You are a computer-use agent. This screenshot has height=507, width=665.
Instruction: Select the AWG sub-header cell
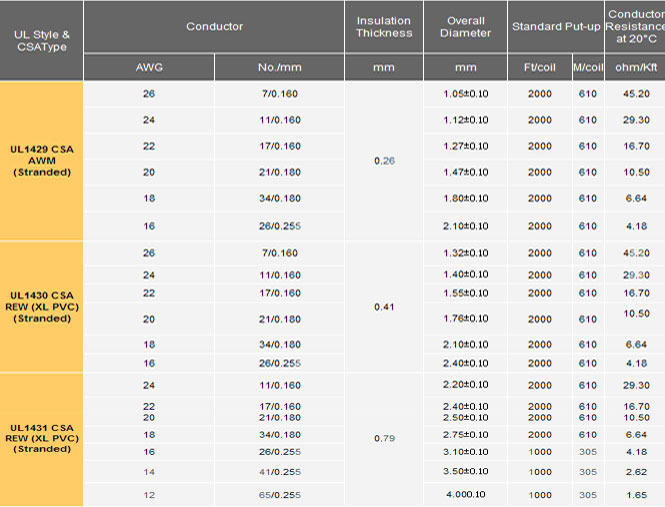(x=149, y=67)
